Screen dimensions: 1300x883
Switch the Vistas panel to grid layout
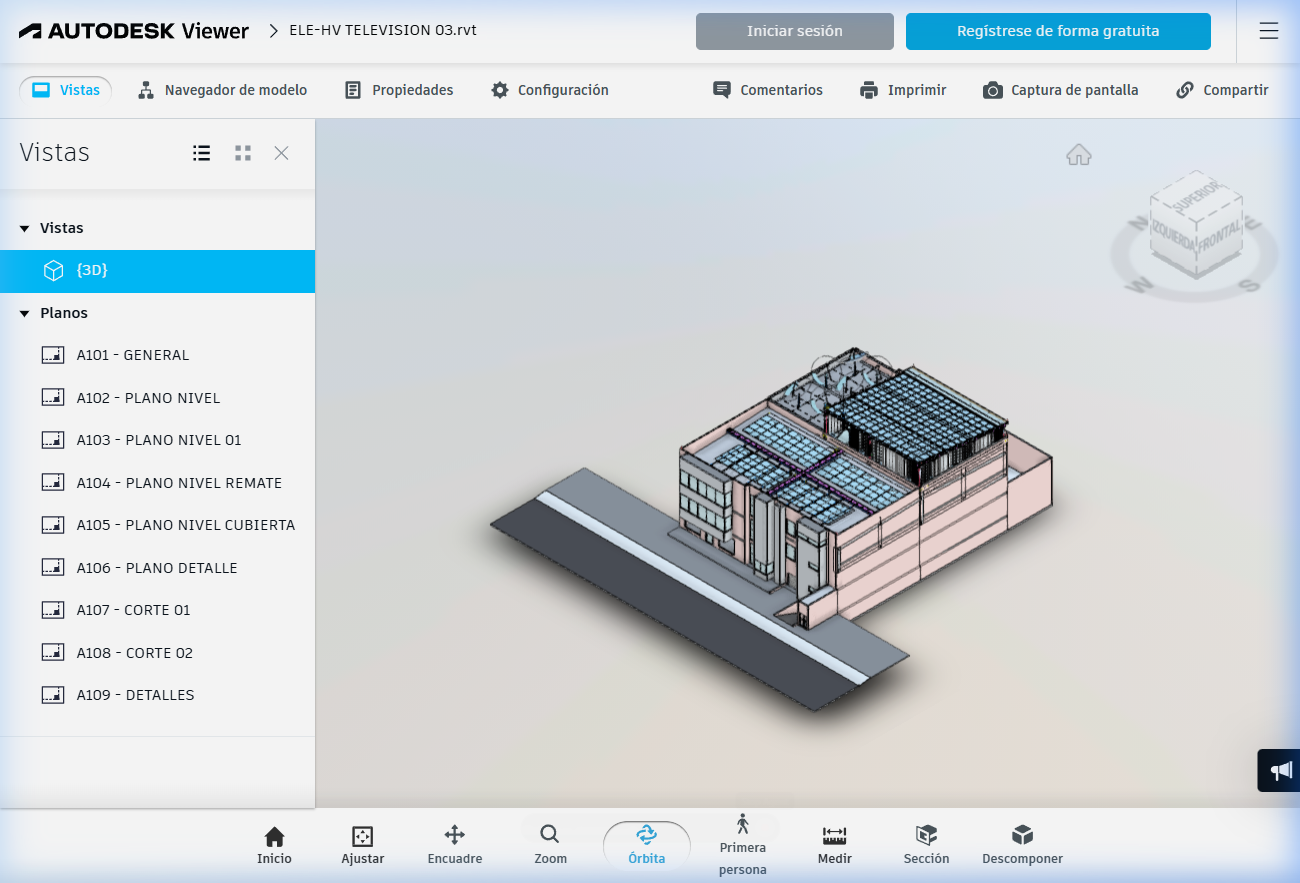(x=243, y=153)
